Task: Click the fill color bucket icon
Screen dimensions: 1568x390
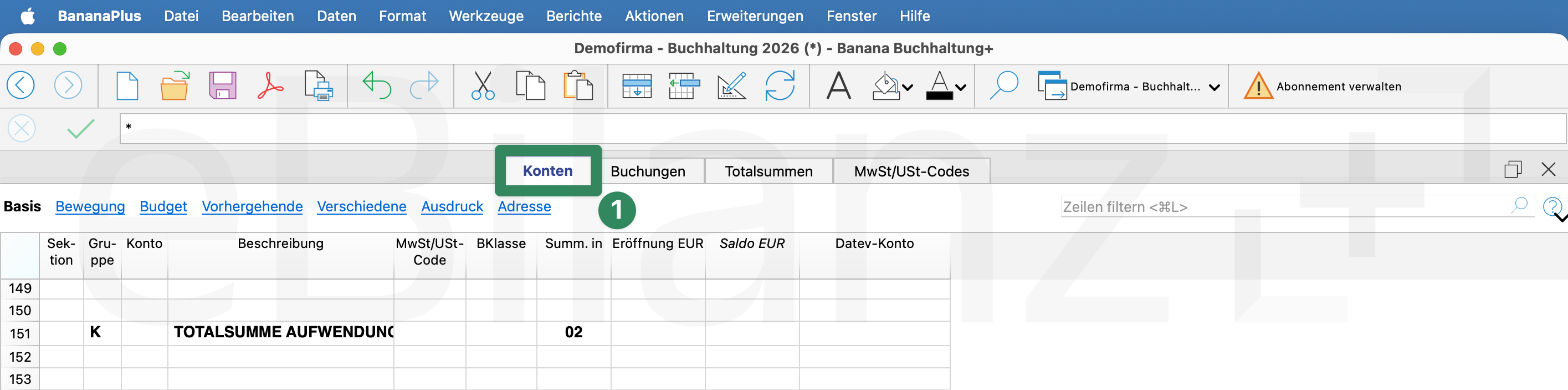Action: pos(885,86)
